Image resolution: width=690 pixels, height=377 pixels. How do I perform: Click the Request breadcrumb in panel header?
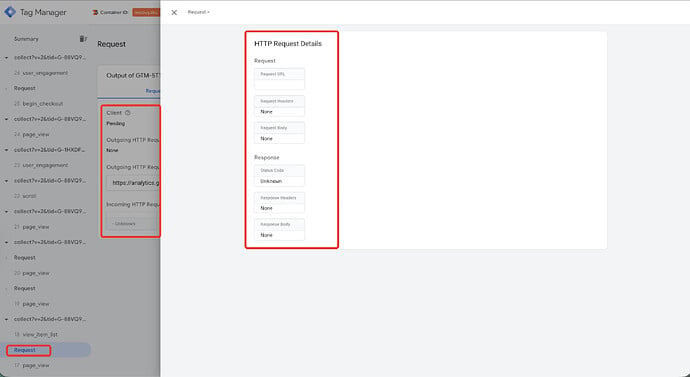[198, 12]
